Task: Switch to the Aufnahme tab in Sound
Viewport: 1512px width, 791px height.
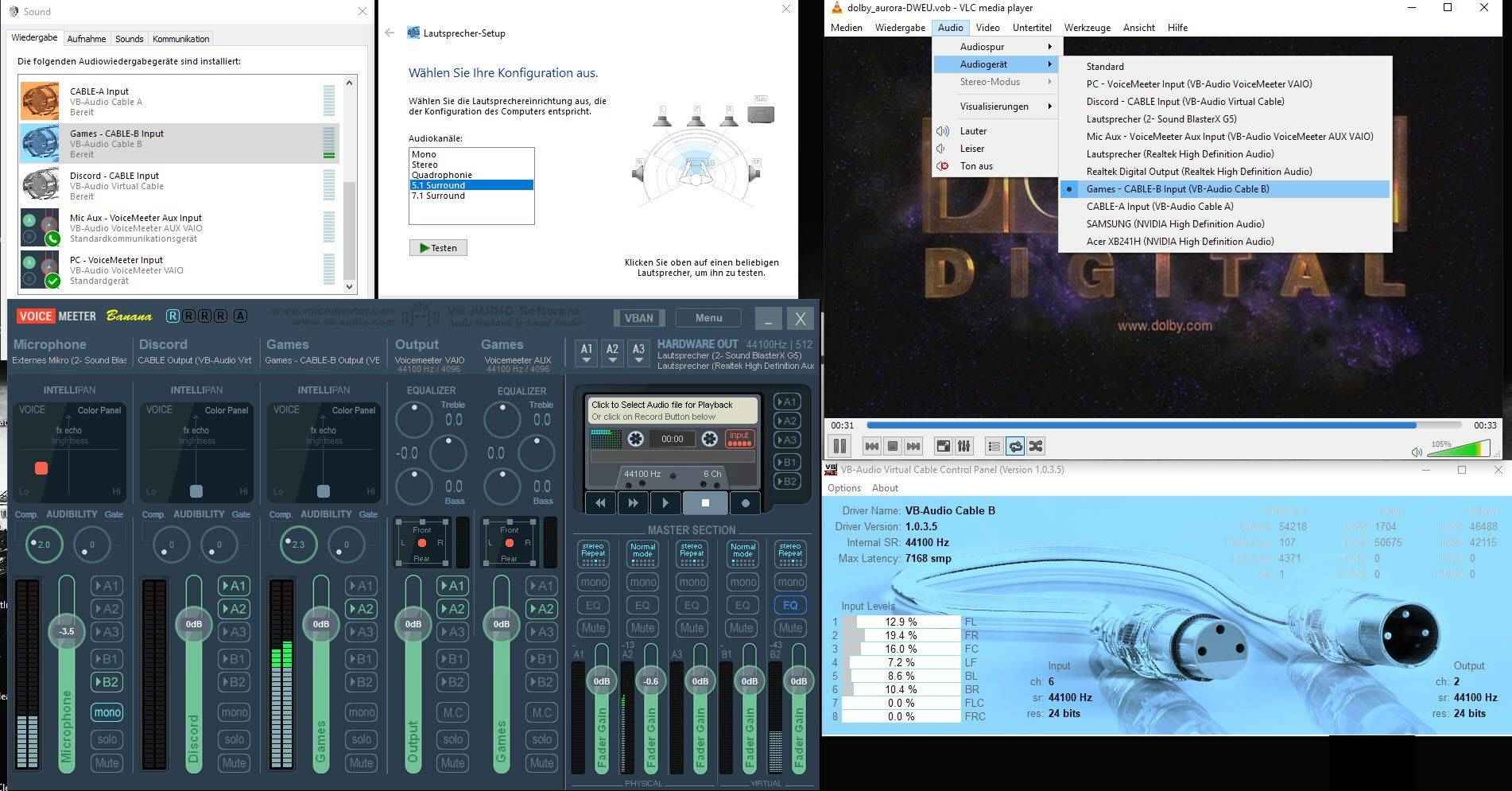Action: [x=86, y=39]
